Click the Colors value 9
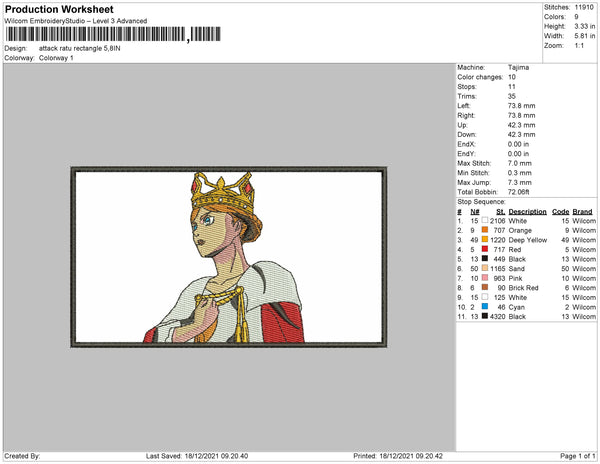This screenshot has width=600, height=464. tap(576, 17)
